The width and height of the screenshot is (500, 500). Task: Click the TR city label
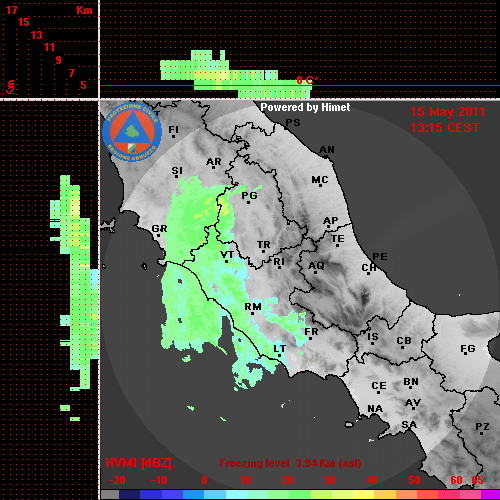264,245
